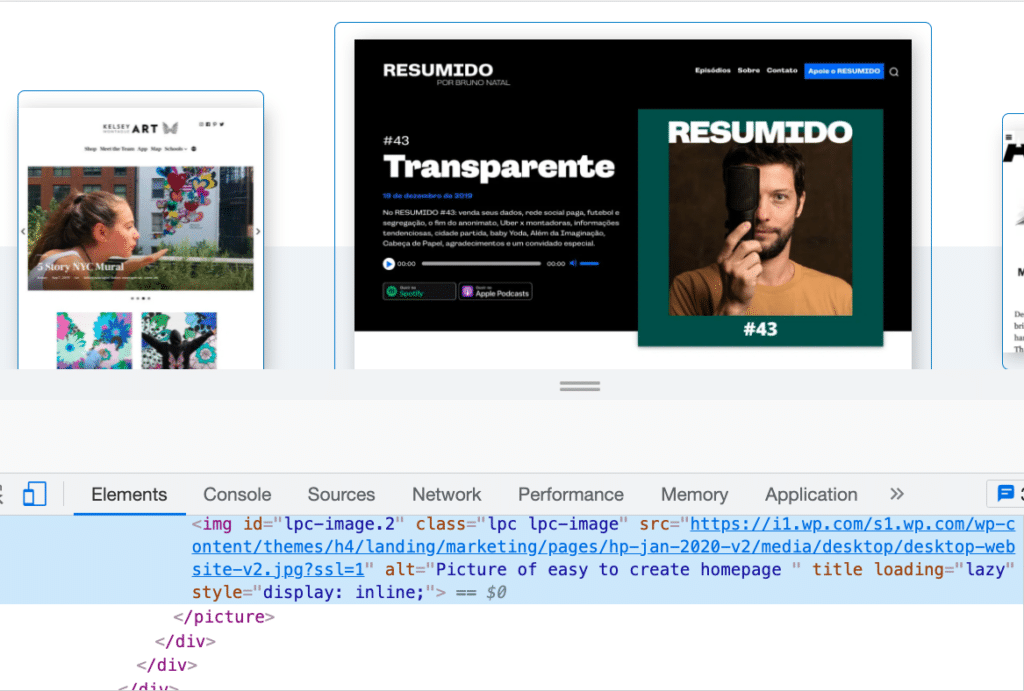The width and height of the screenshot is (1024, 691).
Task: Click the Spotify listen badge
Action: (418, 291)
